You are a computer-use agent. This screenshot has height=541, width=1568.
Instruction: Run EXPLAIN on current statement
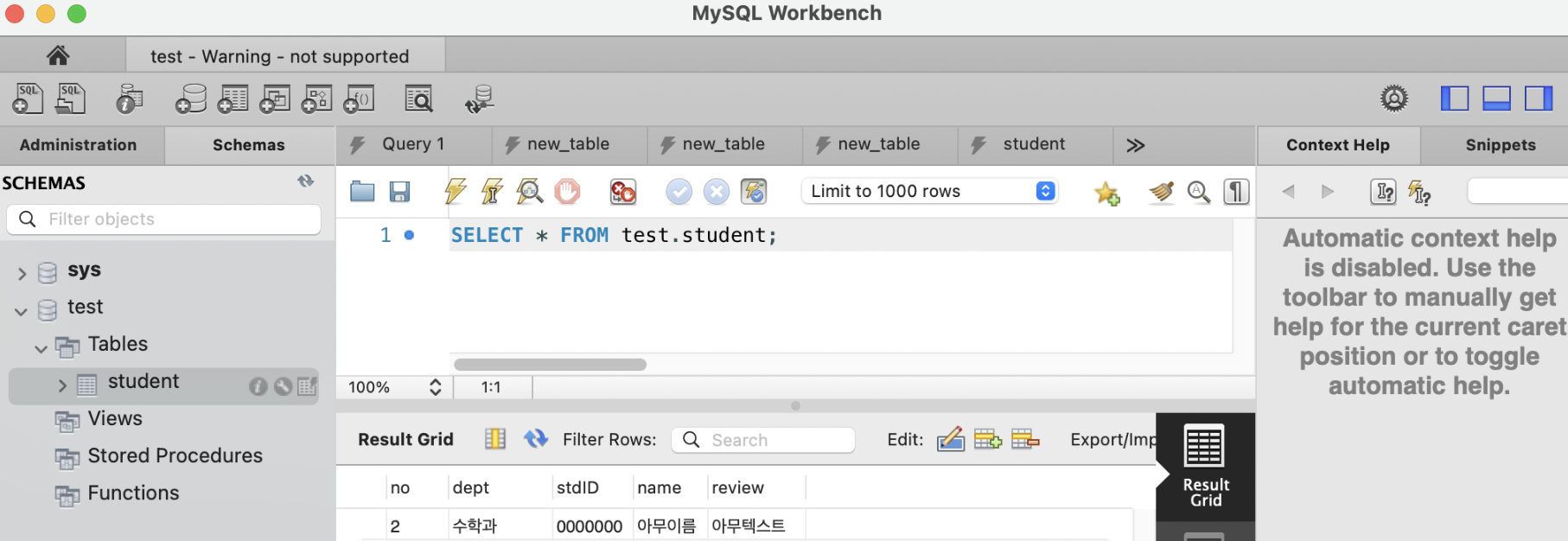pyautogui.click(x=529, y=191)
